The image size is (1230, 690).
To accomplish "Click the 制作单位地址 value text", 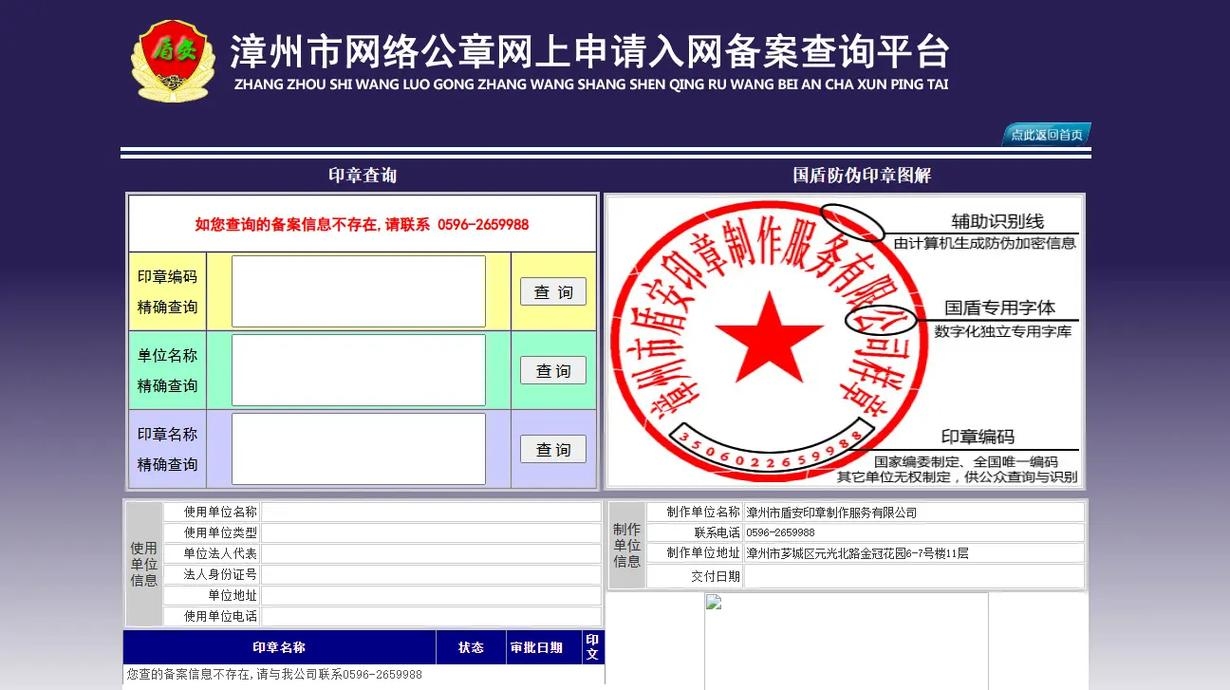I will click(x=858, y=553).
